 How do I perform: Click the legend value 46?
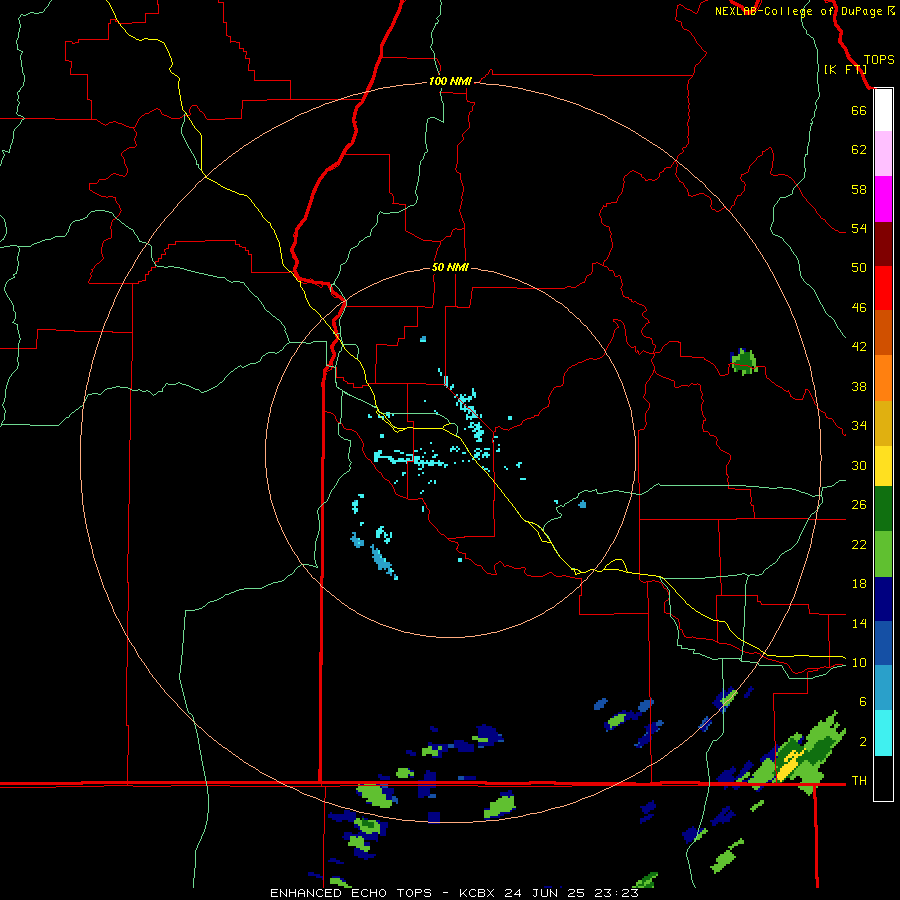pyautogui.click(x=859, y=308)
